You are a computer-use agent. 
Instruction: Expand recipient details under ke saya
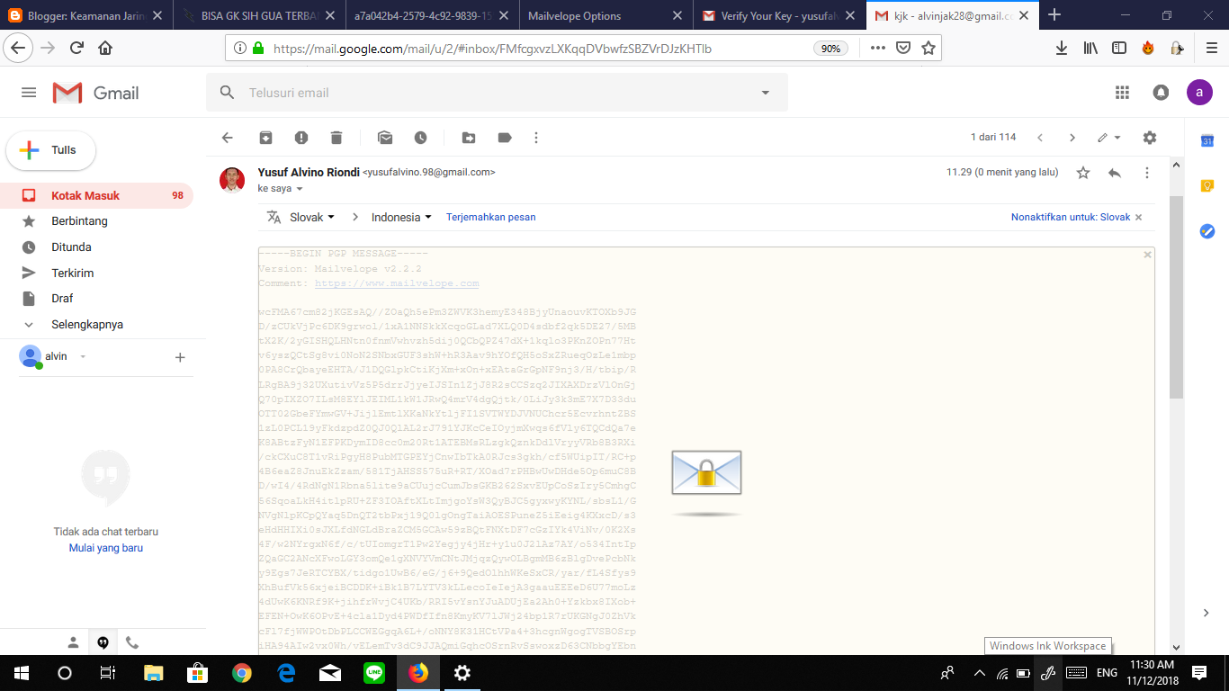(299, 189)
